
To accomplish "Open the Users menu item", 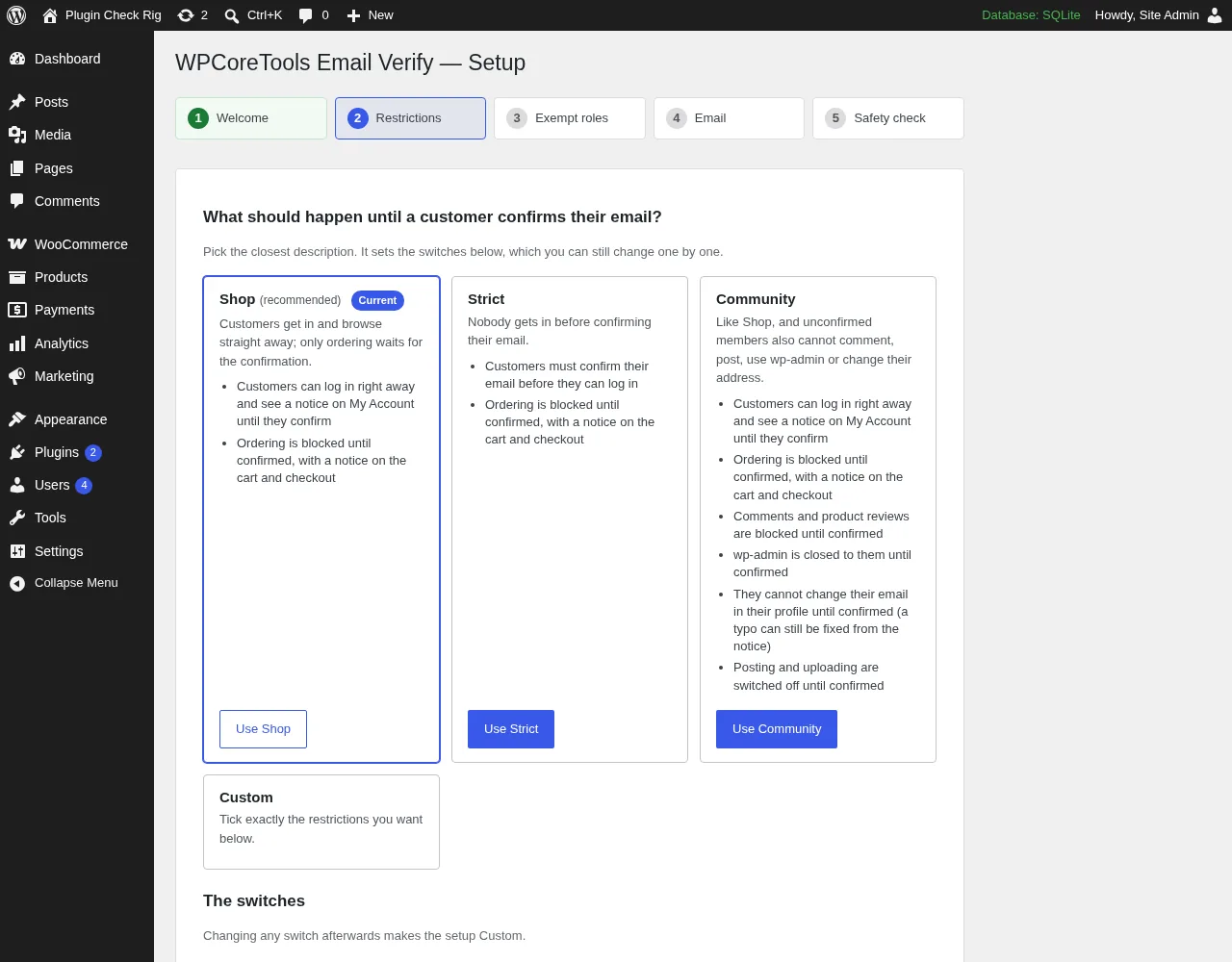I will point(77,485).
